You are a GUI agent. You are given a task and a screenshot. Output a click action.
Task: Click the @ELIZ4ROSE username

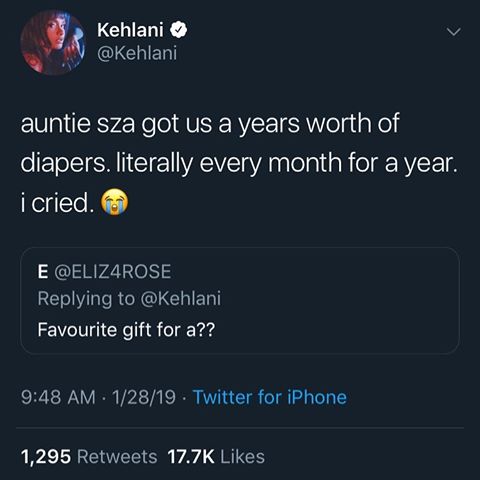click(x=113, y=271)
